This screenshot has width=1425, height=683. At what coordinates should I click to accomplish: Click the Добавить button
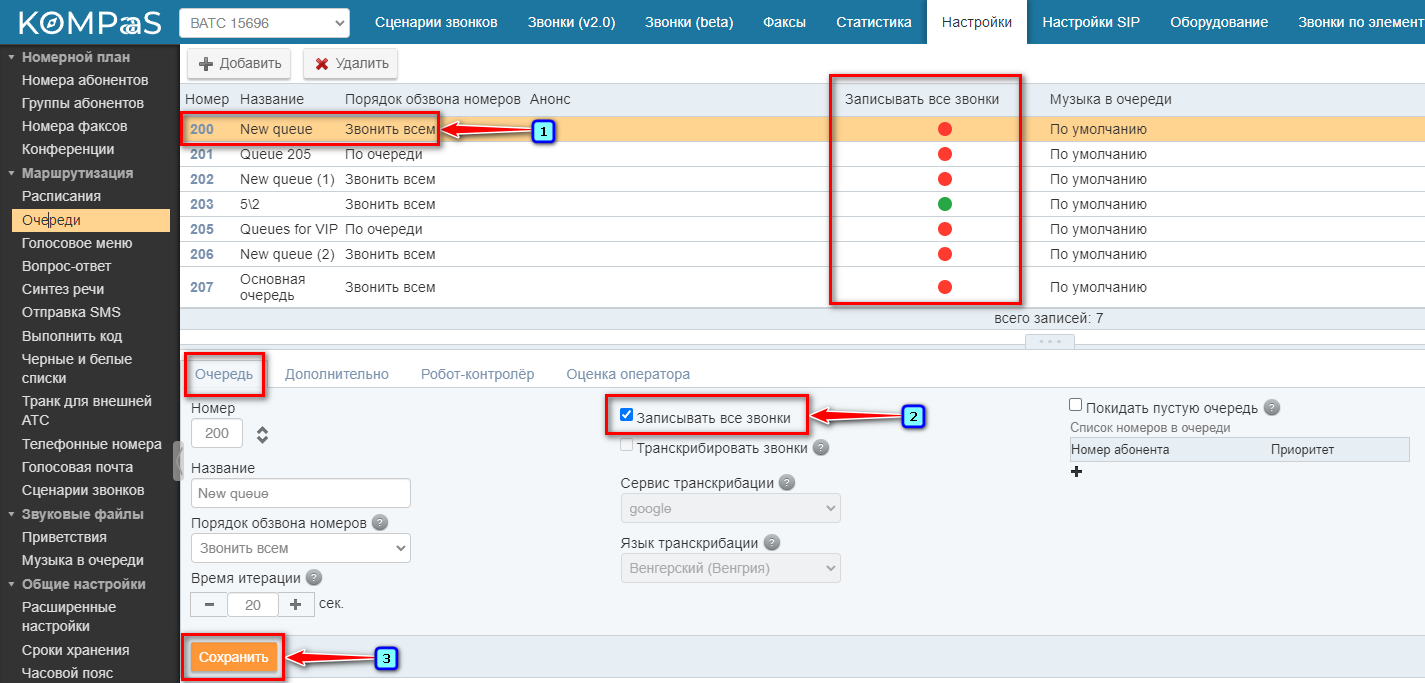pos(239,63)
